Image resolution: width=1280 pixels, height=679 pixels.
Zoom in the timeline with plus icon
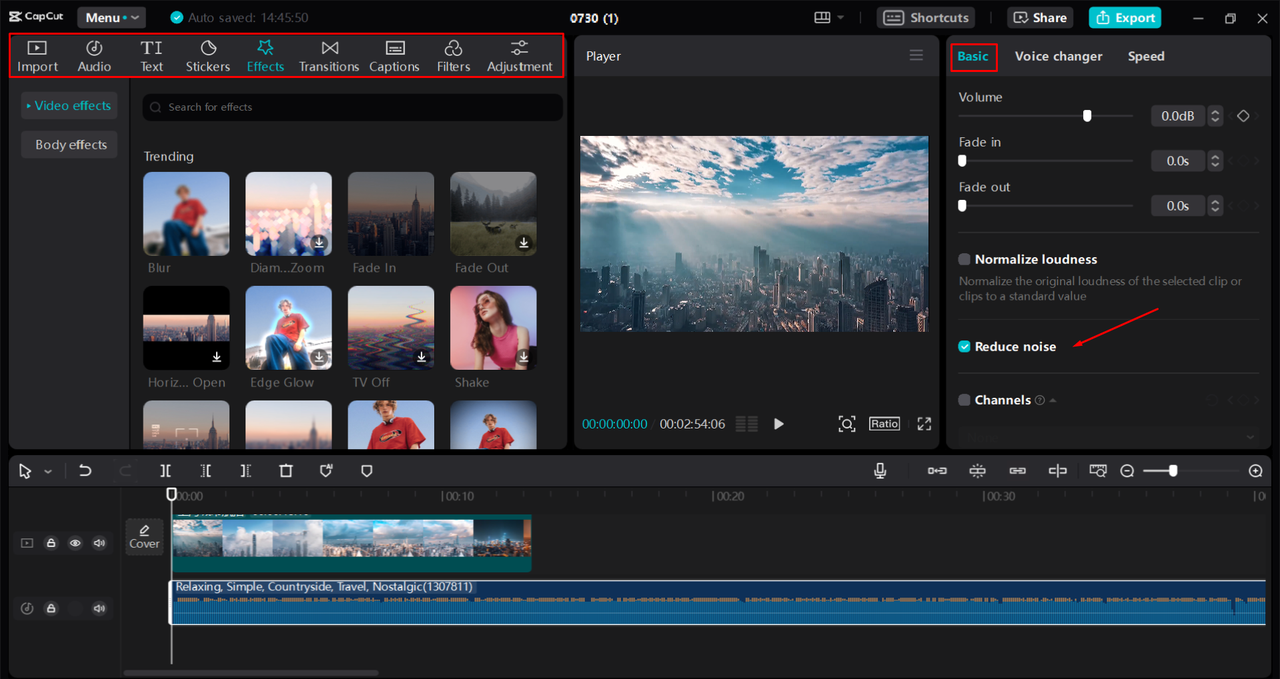coord(1256,471)
